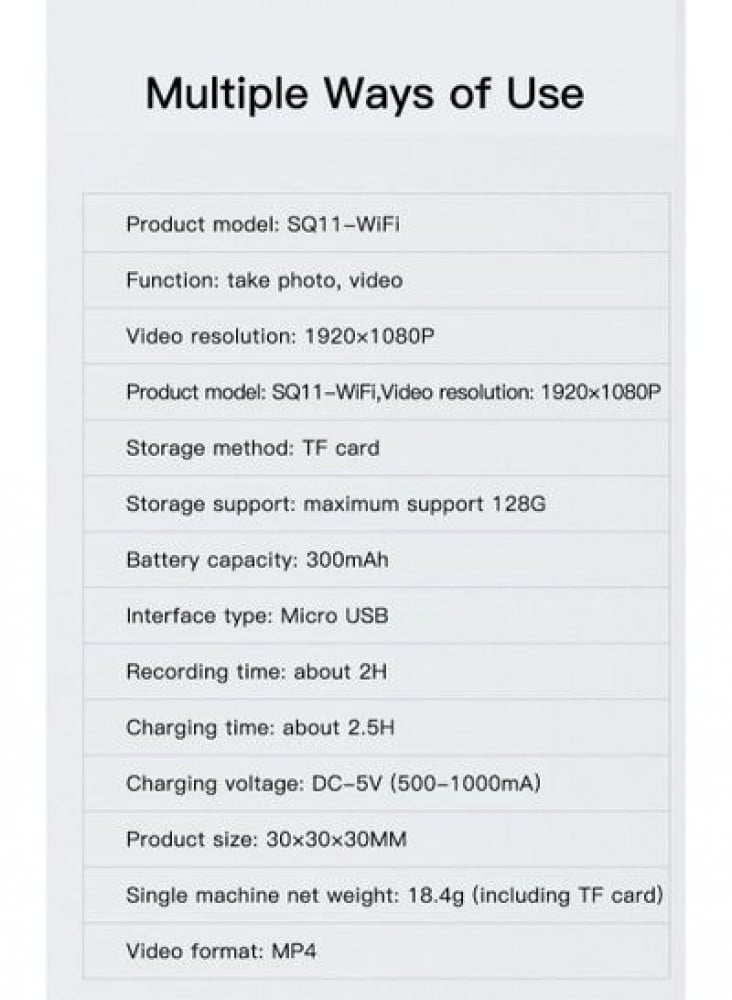Click the '128G' storage value

[518, 504]
